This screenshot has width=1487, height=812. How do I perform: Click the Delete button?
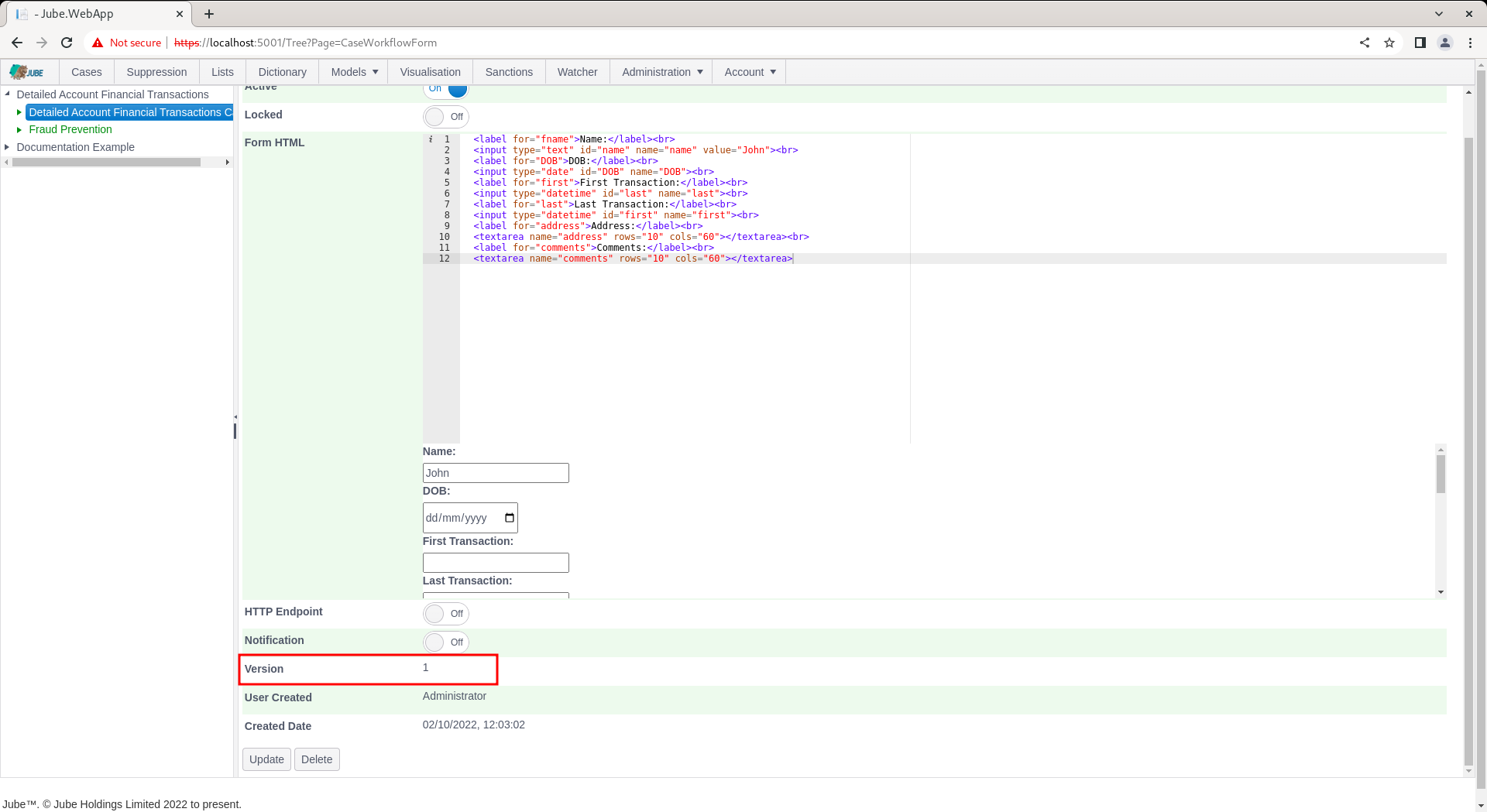317,759
